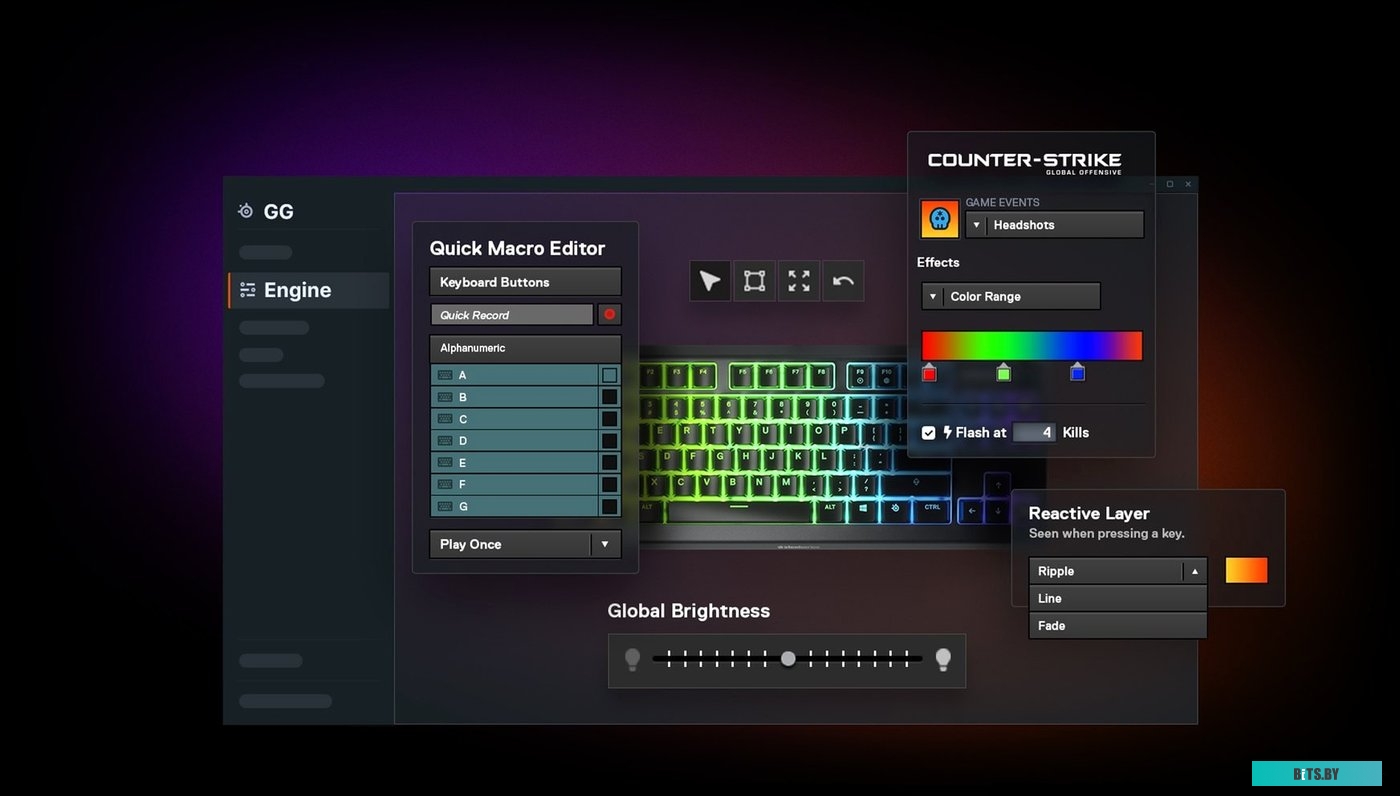Open the Engine sidebar tab
Viewport: 1400px width, 796px height.
[x=309, y=290]
